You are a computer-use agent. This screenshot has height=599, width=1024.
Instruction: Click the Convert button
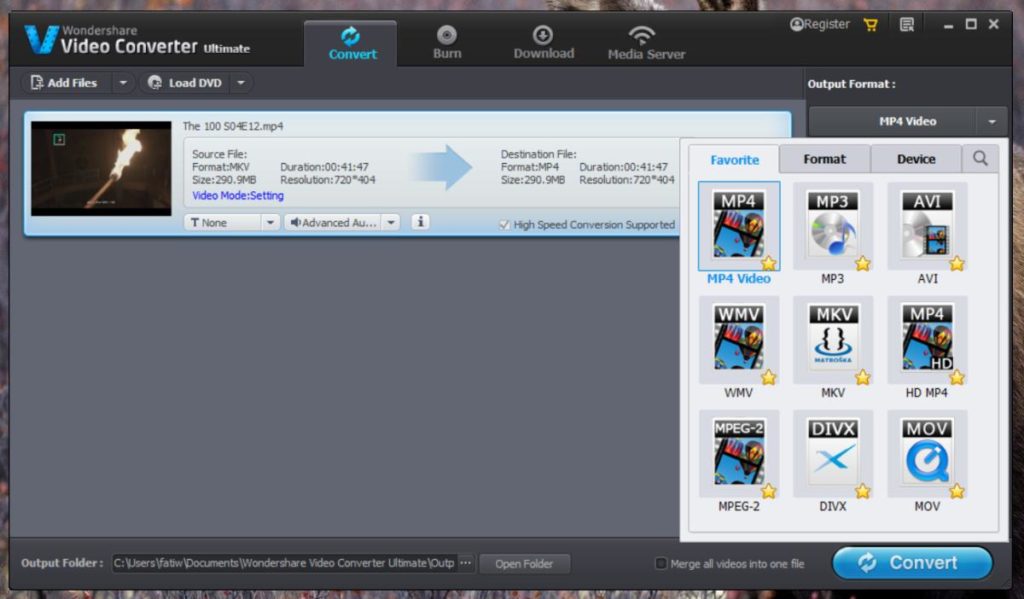pyautogui.click(x=911, y=562)
